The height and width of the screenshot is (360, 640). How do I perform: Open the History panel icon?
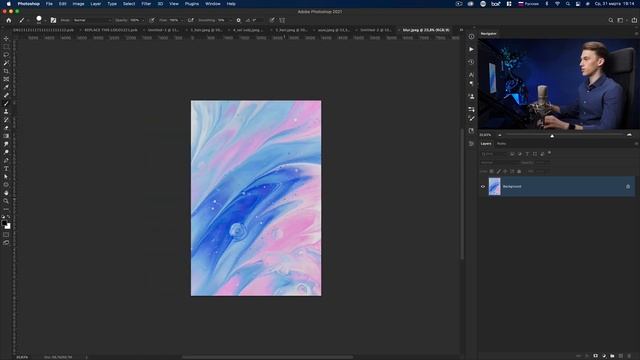click(x=471, y=62)
